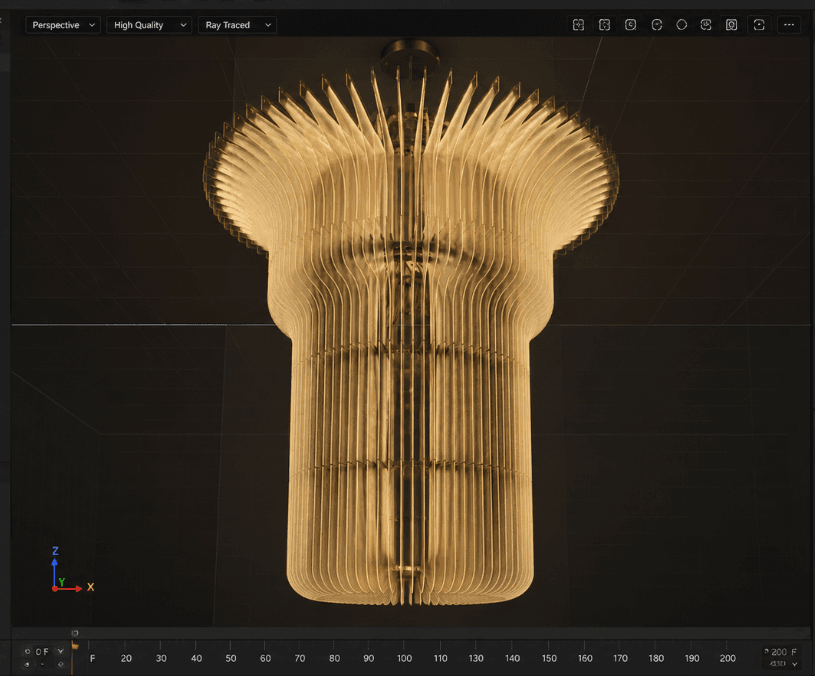The height and width of the screenshot is (676, 815).
Task: Open the Perspective view dropdown
Action: (x=63, y=25)
